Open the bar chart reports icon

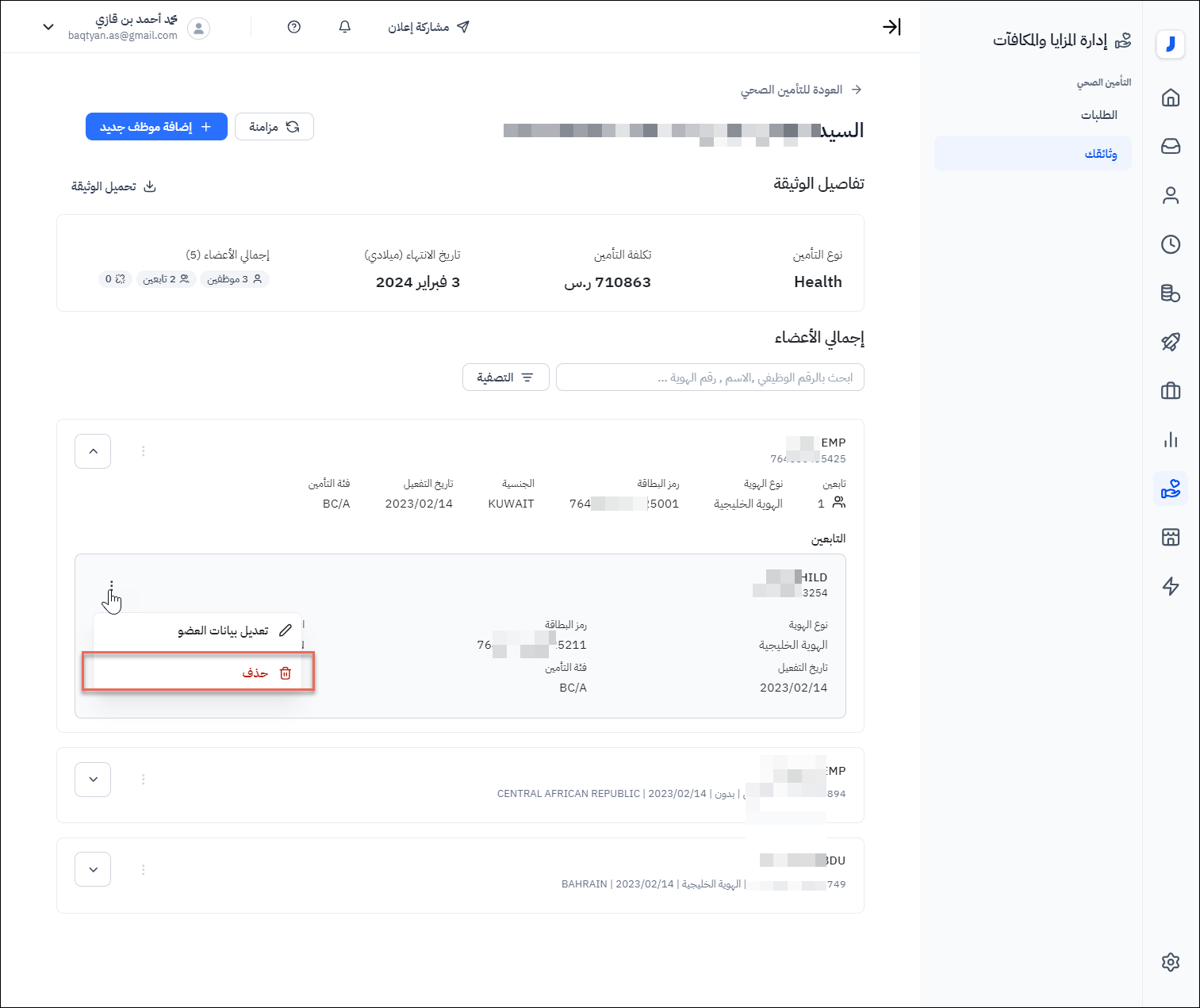coord(1170,440)
